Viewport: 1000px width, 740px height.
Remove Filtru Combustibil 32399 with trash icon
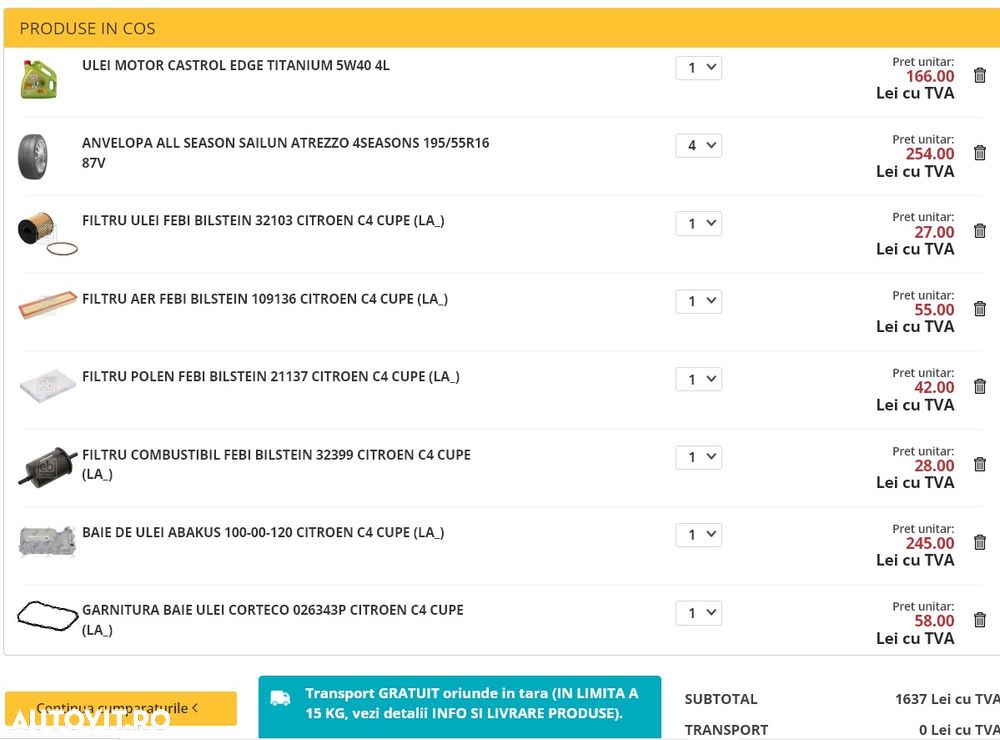point(980,464)
